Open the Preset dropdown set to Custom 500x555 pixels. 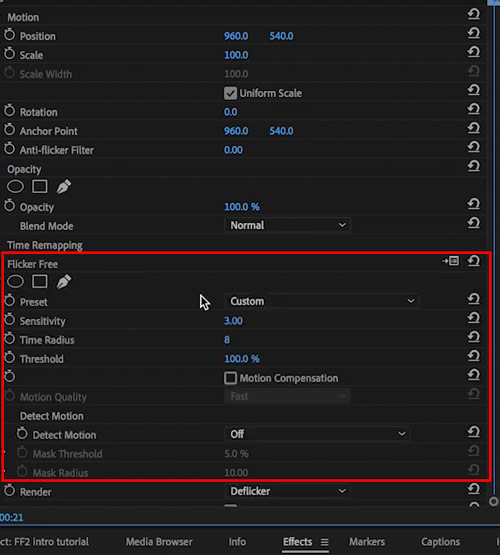(322, 301)
